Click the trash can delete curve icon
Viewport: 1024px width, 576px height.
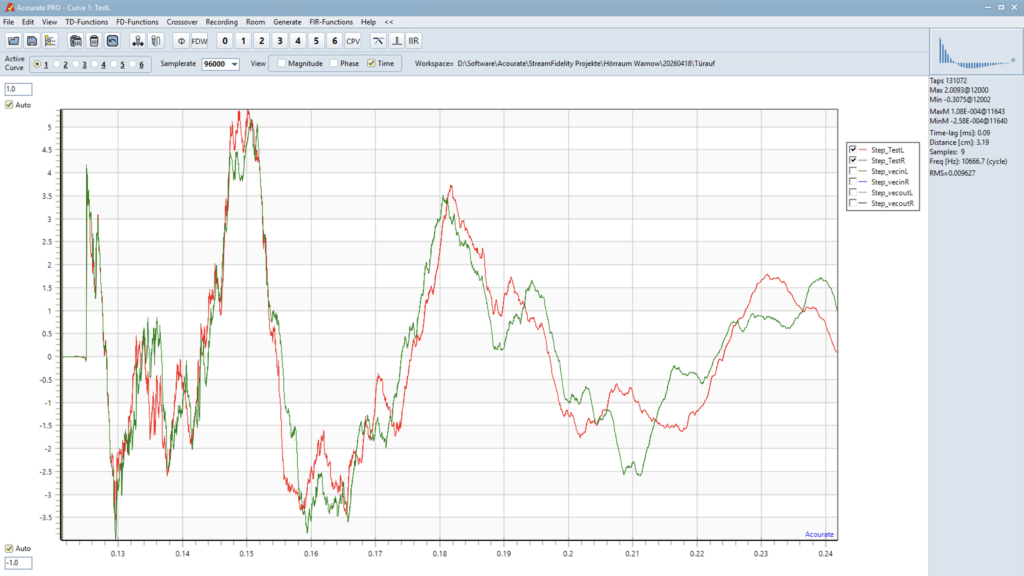coord(94,41)
